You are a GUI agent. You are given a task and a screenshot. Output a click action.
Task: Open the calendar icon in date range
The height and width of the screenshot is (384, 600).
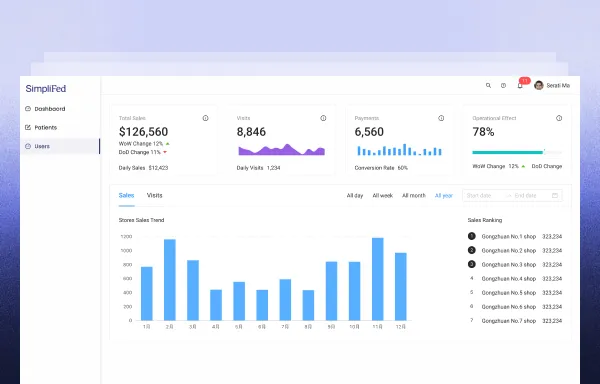click(555, 195)
